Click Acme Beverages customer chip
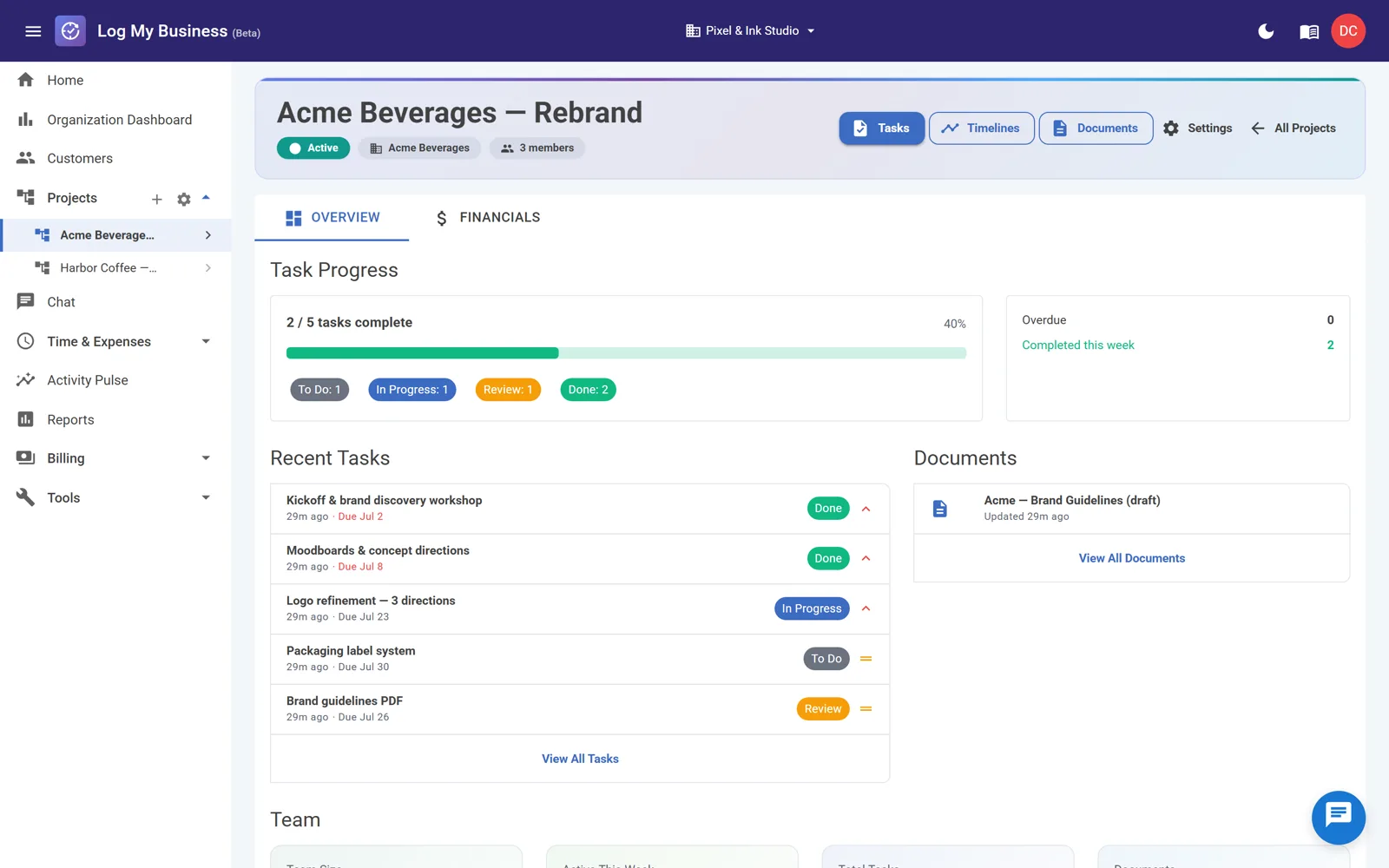Image resolution: width=1389 pixels, height=868 pixels. pos(420,148)
